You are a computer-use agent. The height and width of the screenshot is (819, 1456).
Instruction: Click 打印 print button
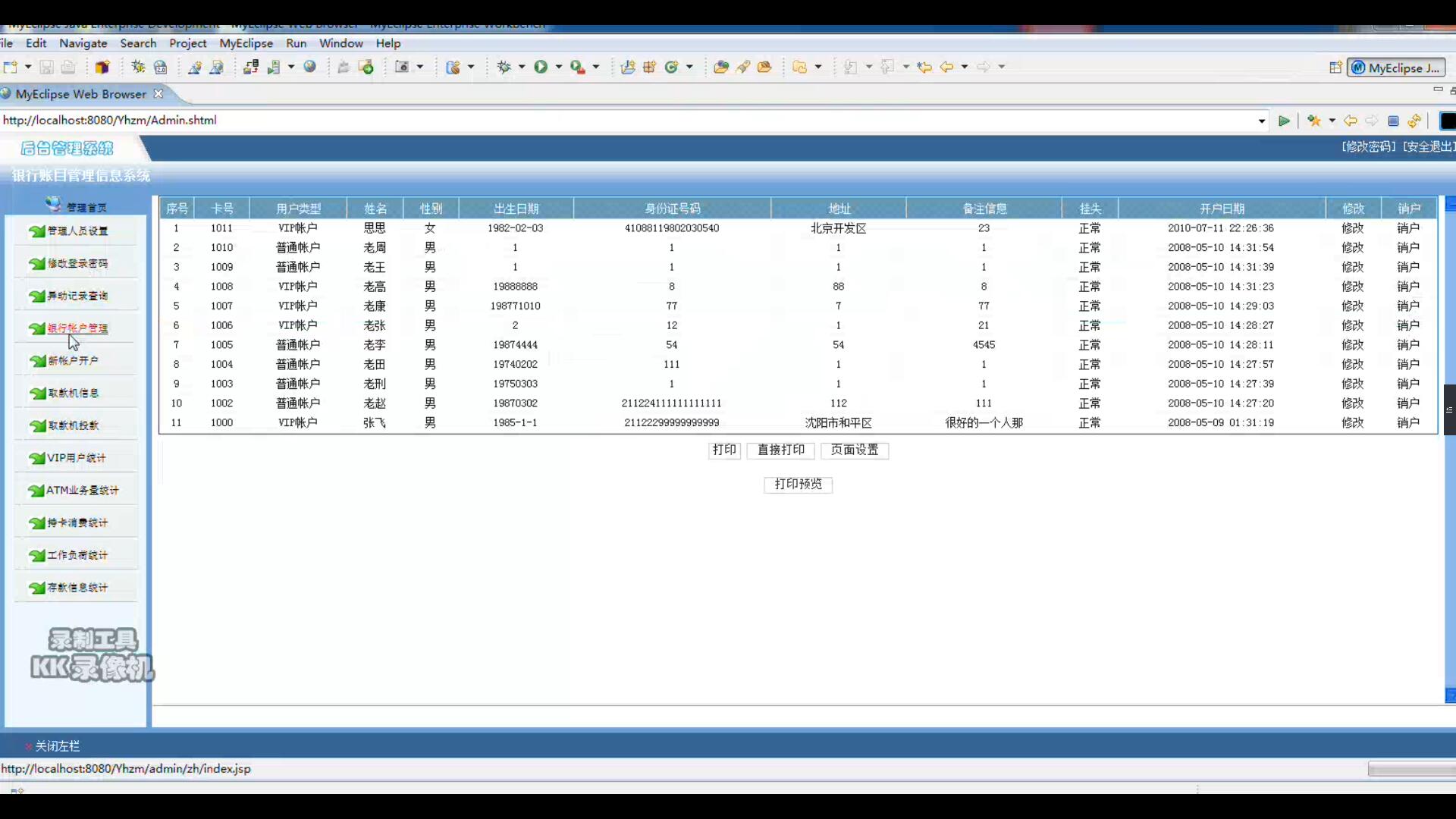click(x=723, y=449)
